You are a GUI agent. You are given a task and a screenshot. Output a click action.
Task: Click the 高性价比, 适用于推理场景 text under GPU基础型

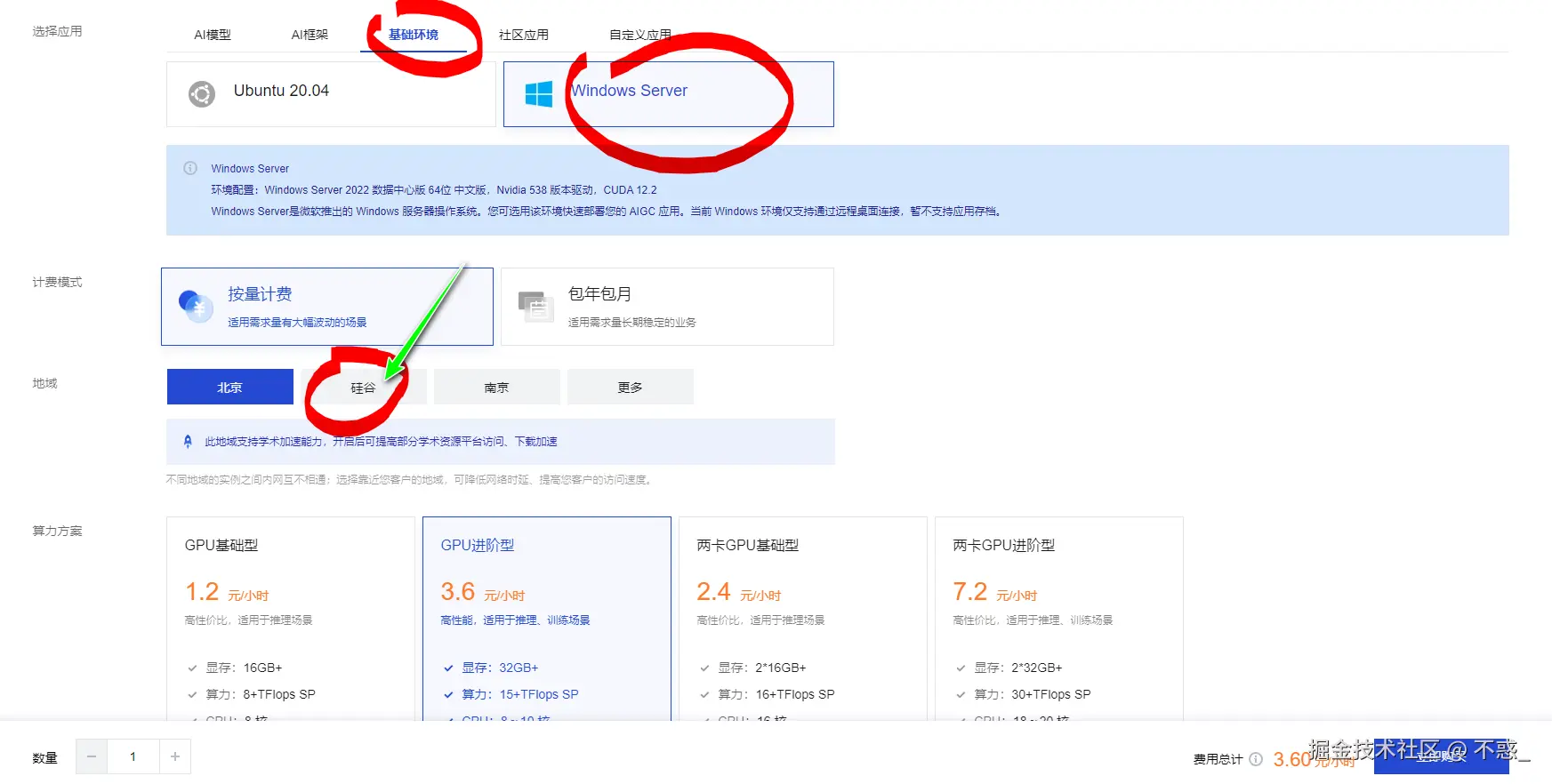(x=249, y=620)
